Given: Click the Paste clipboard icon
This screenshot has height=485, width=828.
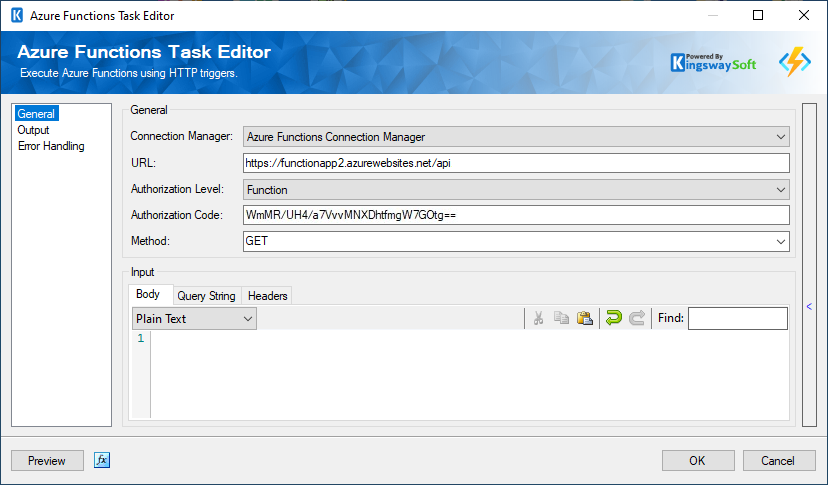Looking at the screenshot, I should [585, 318].
